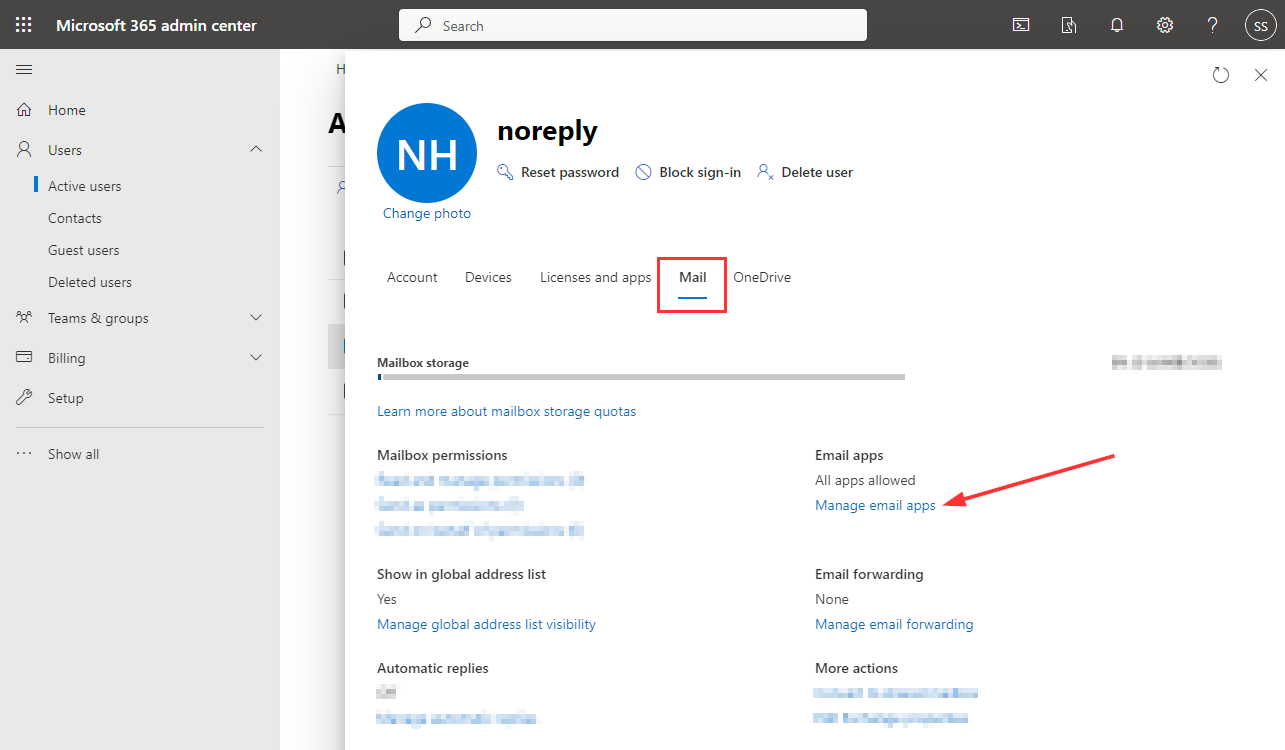Click Reset password text
Image resolution: width=1285 pixels, height=750 pixels.
pos(570,172)
